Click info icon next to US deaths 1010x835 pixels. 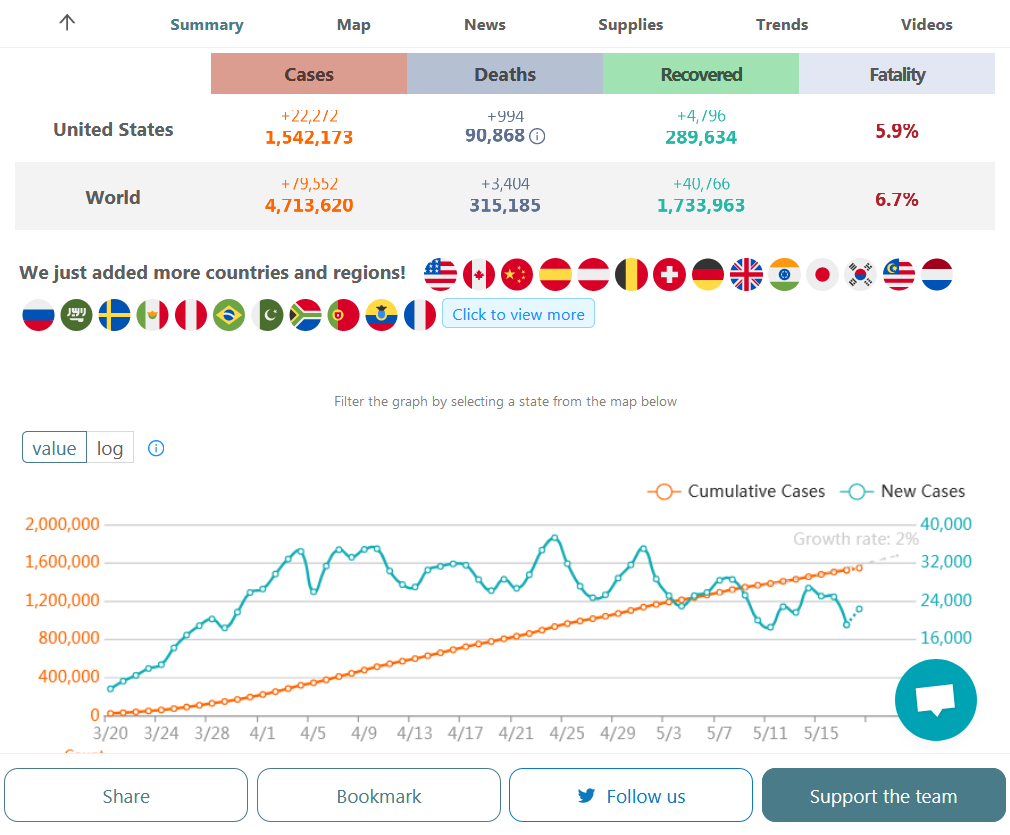point(537,136)
